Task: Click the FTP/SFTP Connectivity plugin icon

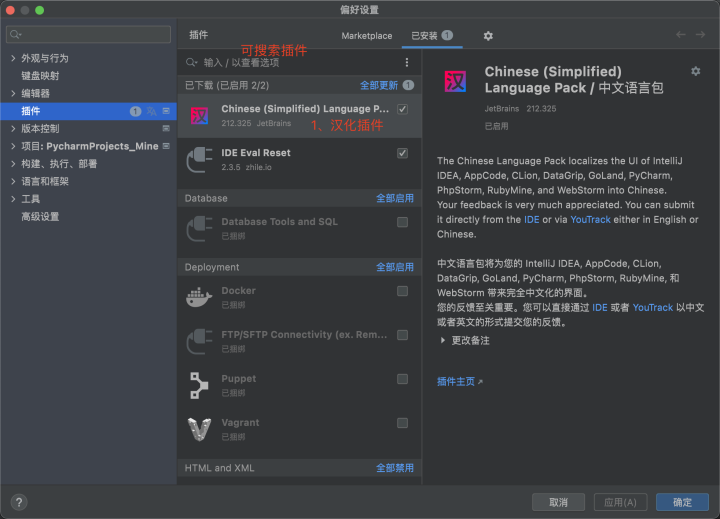Action: pyautogui.click(x=199, y=341)
